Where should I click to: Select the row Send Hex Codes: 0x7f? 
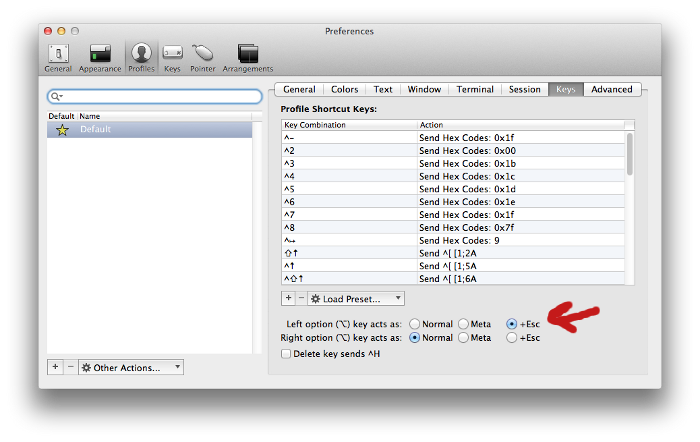coord(453,227)
